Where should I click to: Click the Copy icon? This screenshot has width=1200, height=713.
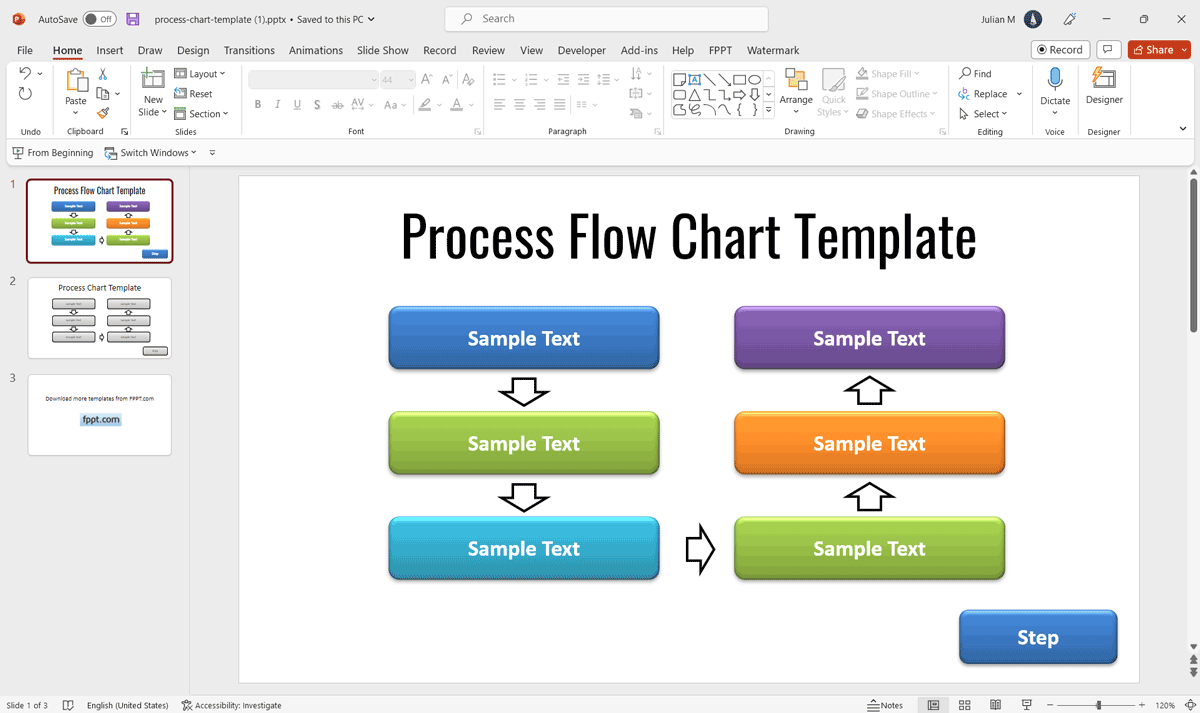pyautogui.click(x=103, y=94)
